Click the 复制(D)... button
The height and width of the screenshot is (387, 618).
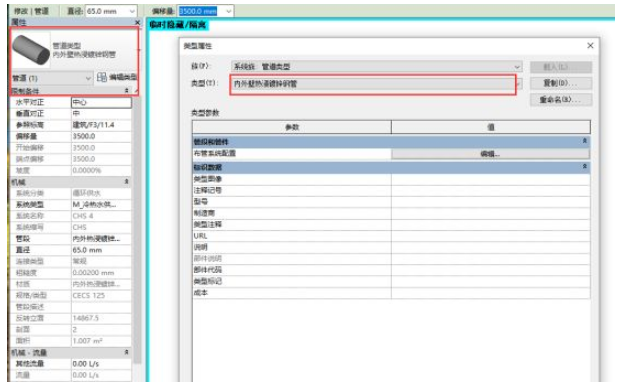point(561,83)
